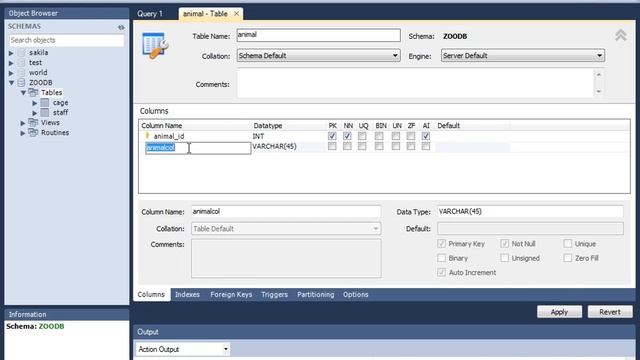The image size is (640, 360).
Task: Open the Foreign Keys tab
Action: pyautogui.click(x=231, y=295)
